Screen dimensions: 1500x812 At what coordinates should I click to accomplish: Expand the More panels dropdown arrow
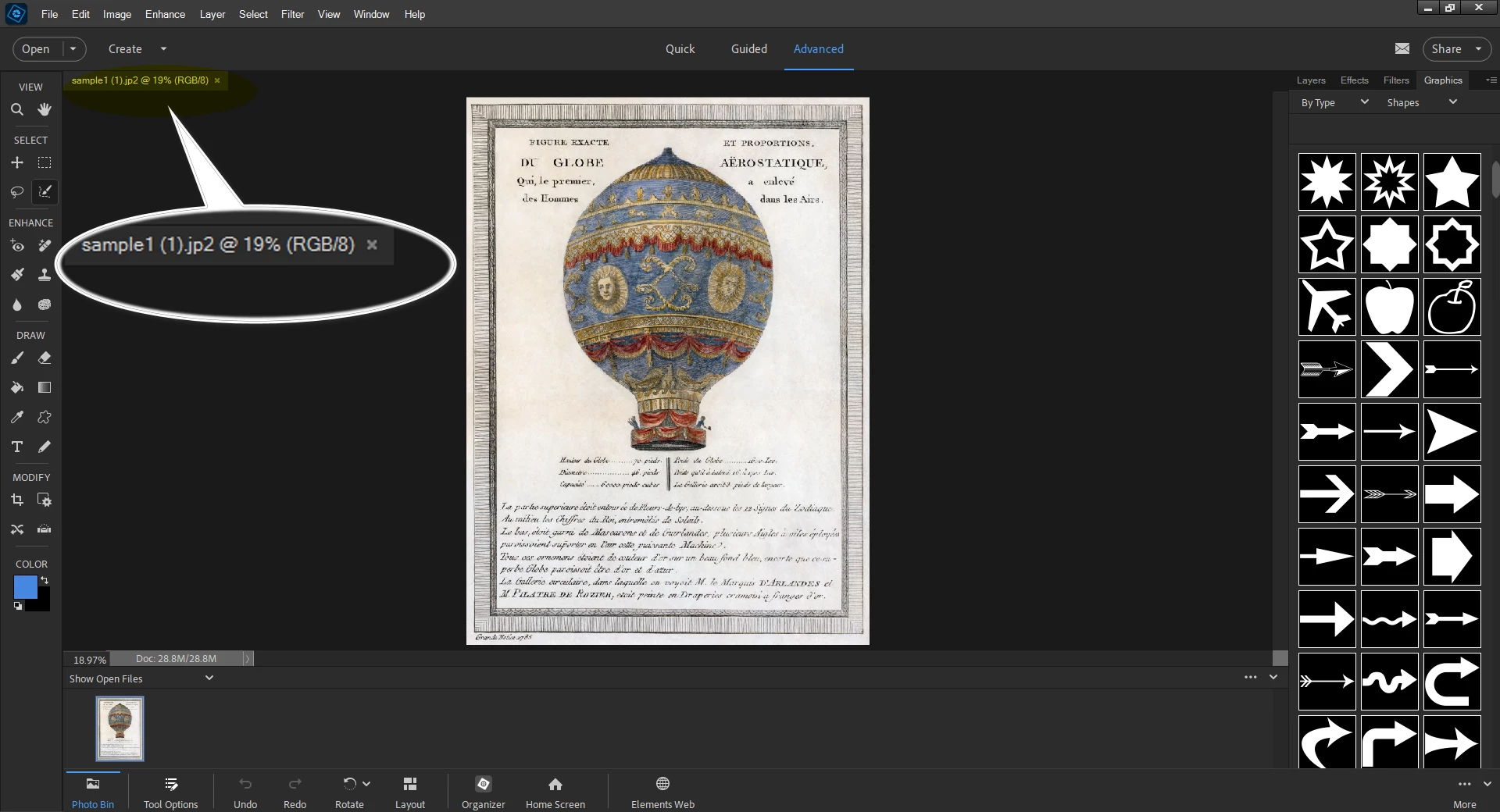1487,784
